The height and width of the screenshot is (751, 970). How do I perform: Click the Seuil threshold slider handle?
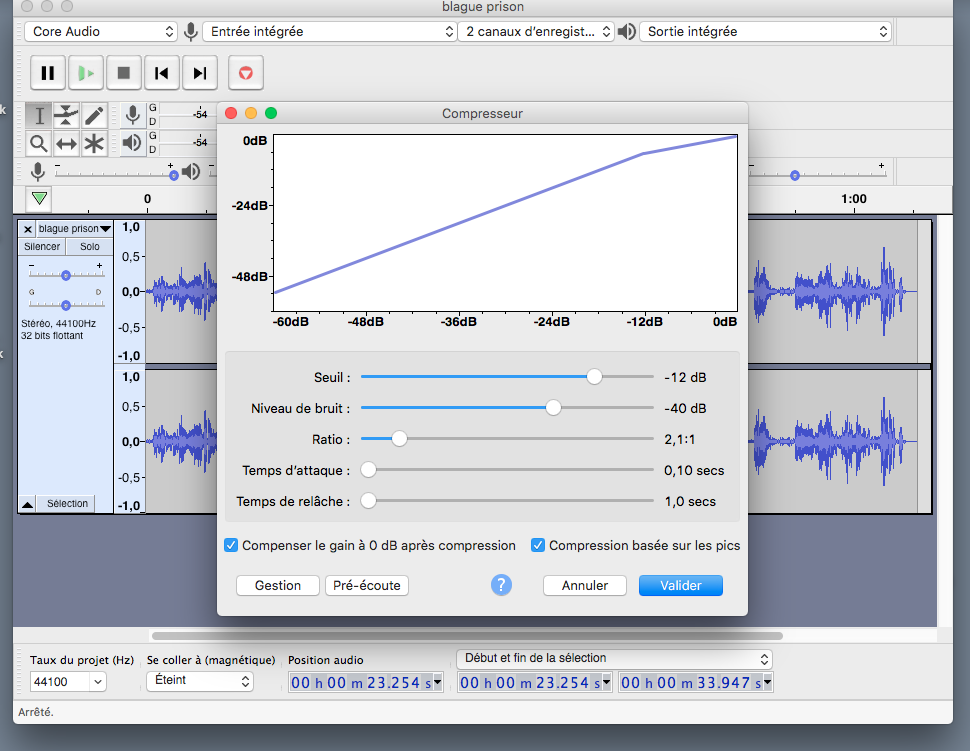pos(594,377)
